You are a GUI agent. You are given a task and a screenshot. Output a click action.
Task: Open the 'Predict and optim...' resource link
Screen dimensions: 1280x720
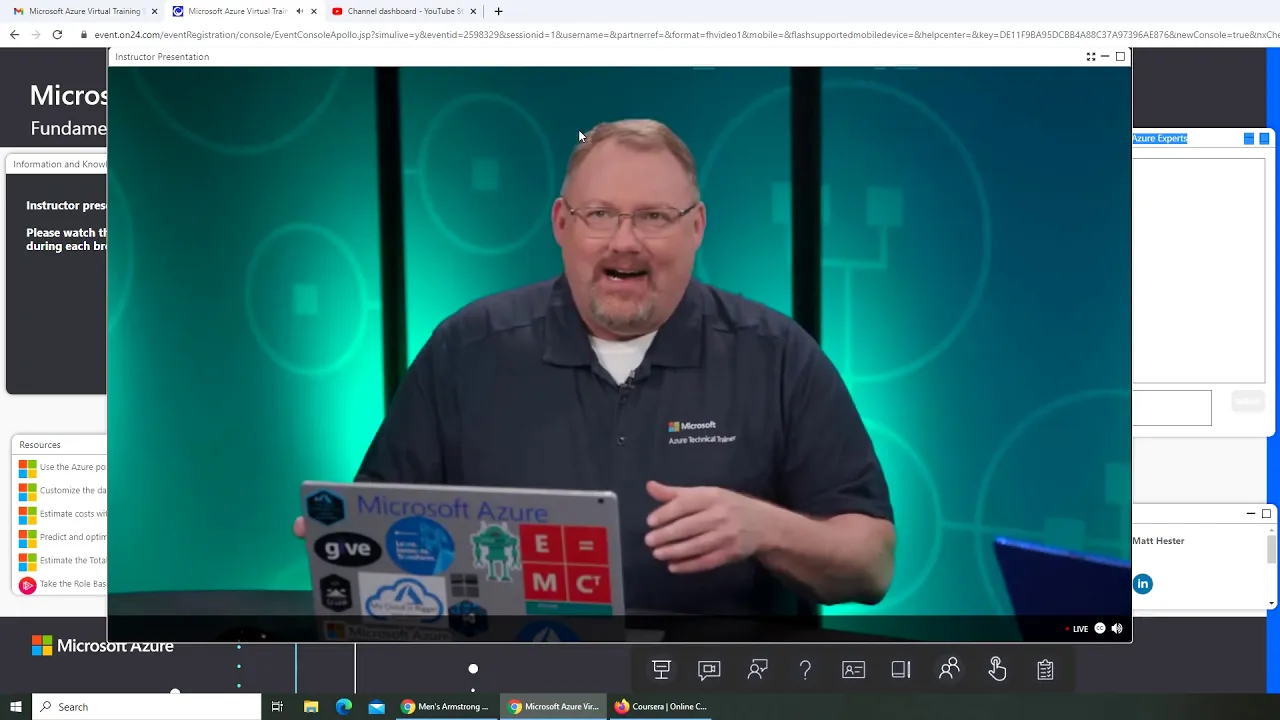72,537
